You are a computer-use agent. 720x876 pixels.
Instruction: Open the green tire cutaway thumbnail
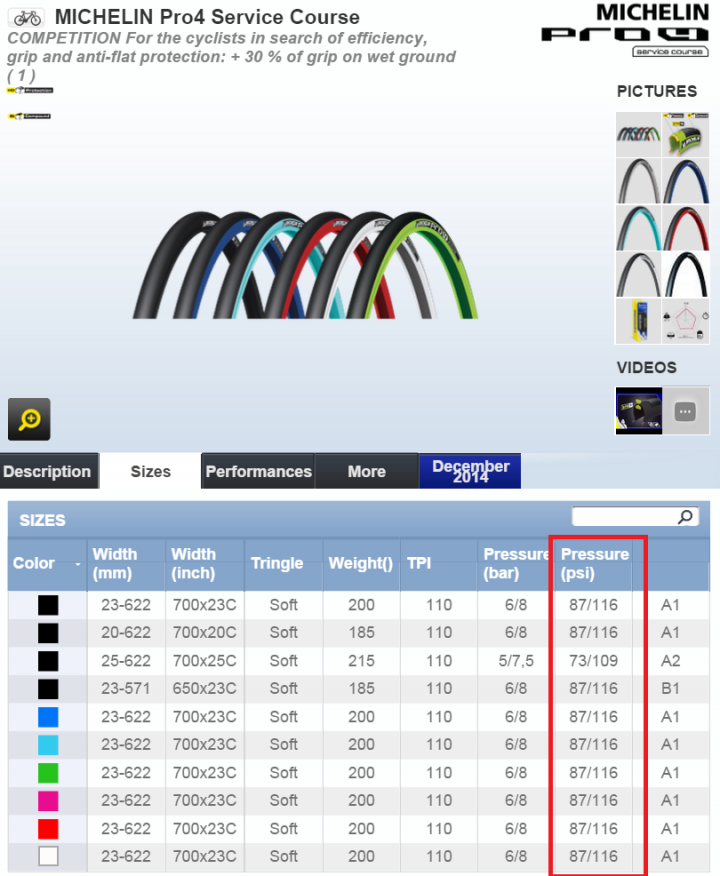[686, 135]
